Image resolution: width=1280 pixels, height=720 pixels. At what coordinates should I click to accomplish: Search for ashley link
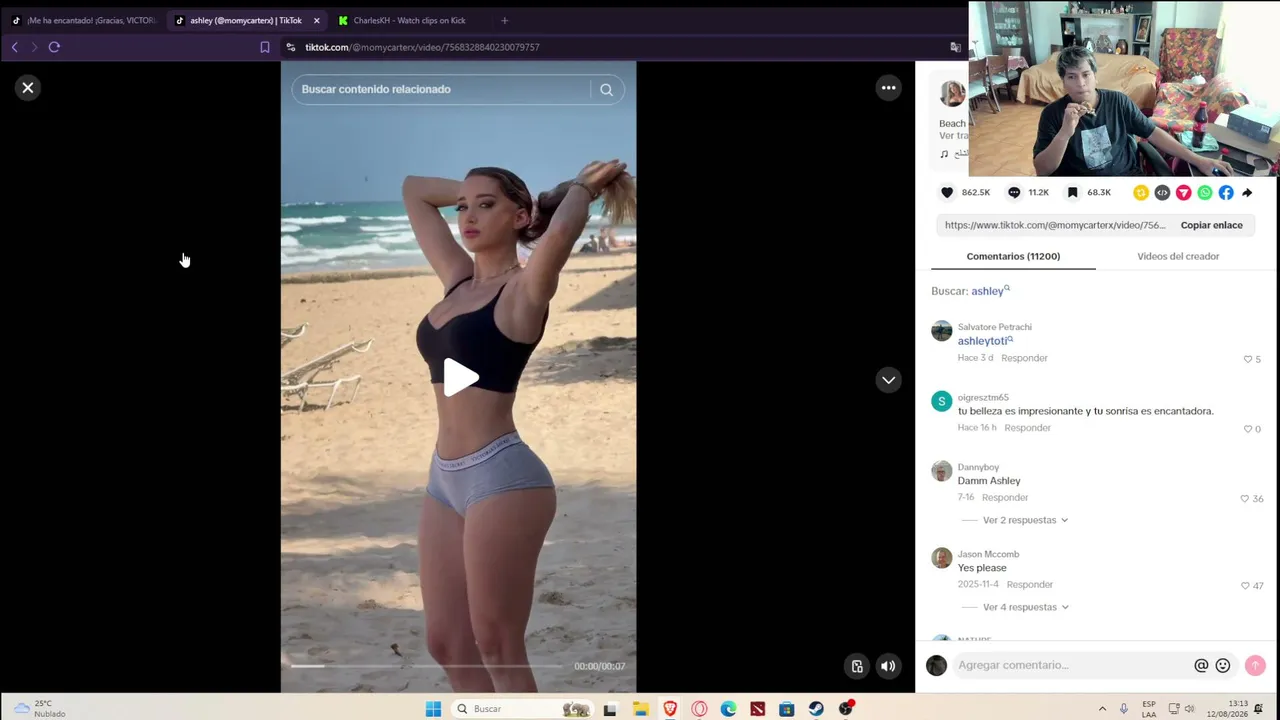click(990, 291)
